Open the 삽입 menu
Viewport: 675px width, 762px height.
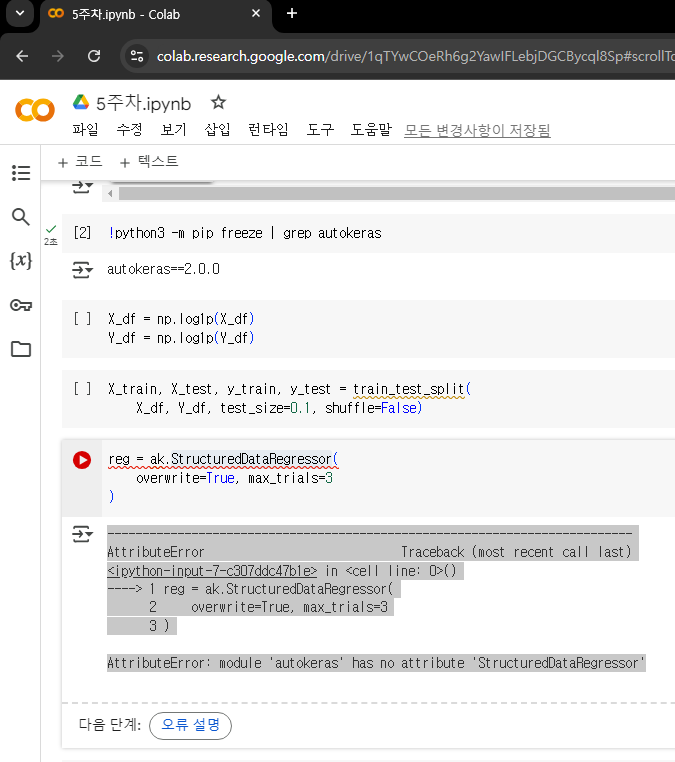(x=217, y=129)
